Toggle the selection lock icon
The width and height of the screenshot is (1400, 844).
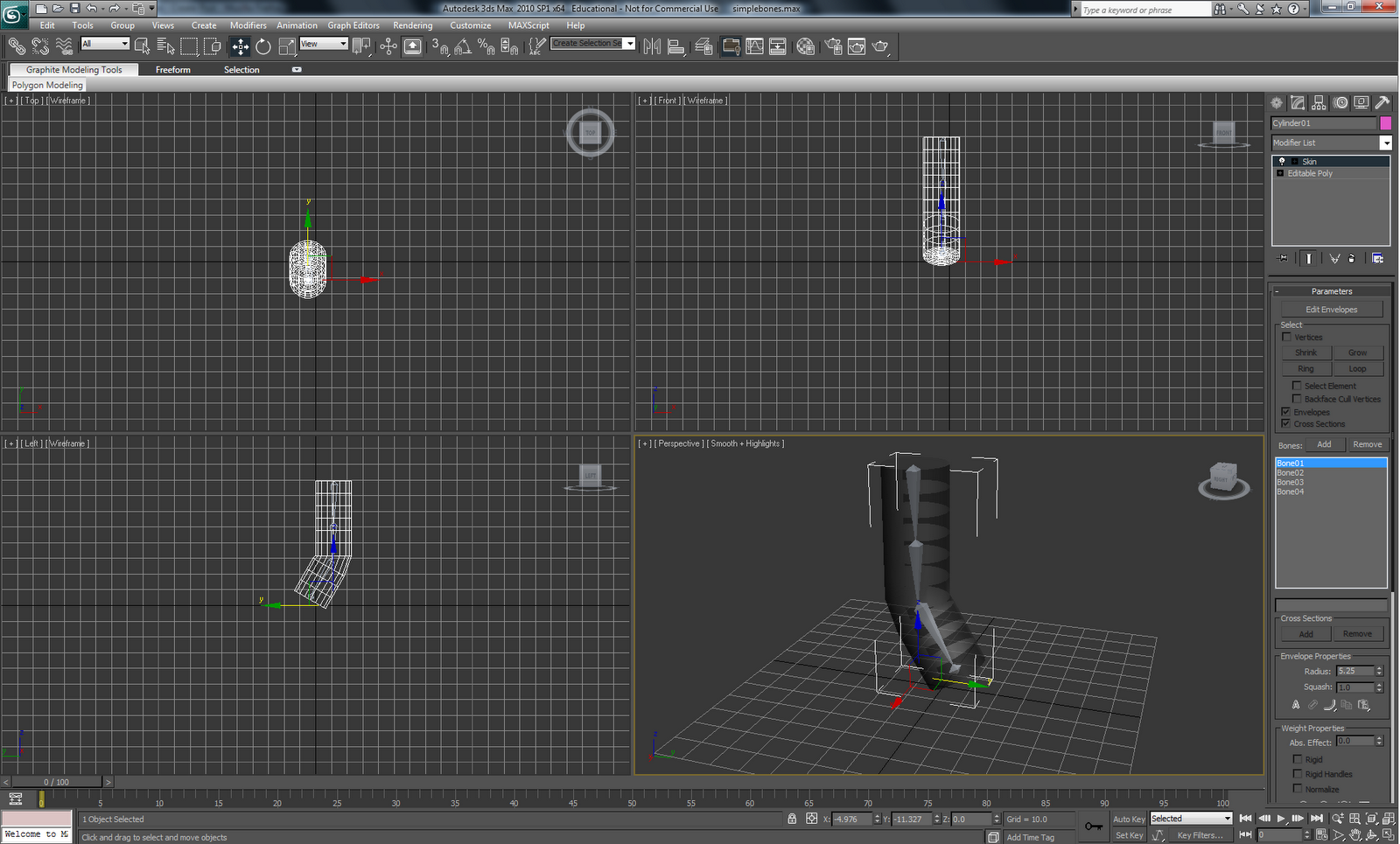[792, 820]
